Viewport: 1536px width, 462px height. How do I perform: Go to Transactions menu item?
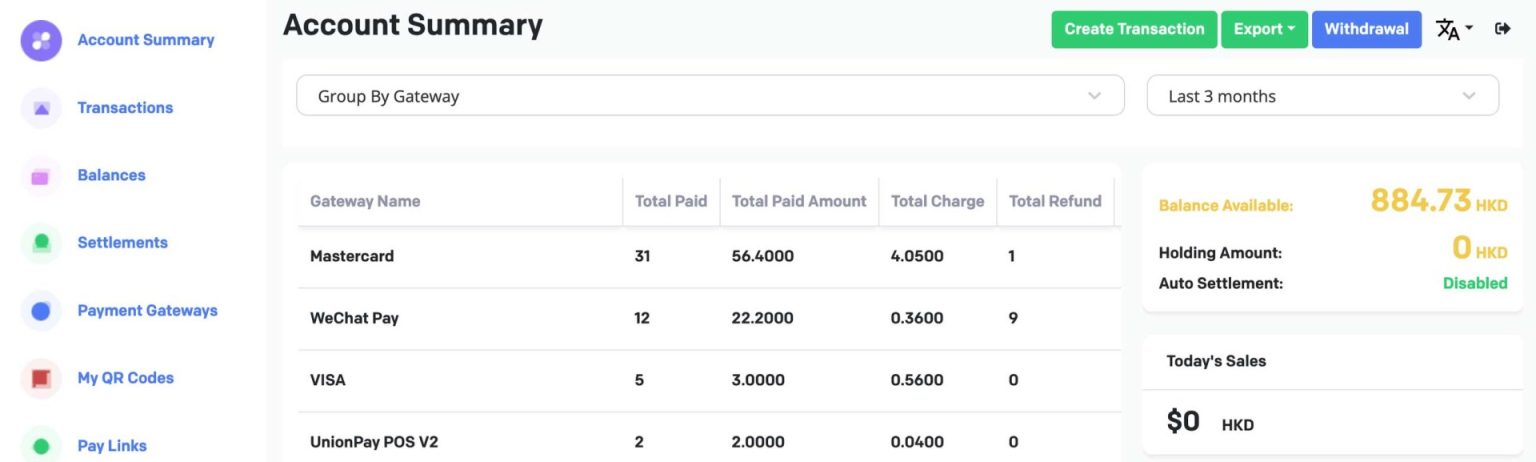[125, 108]
